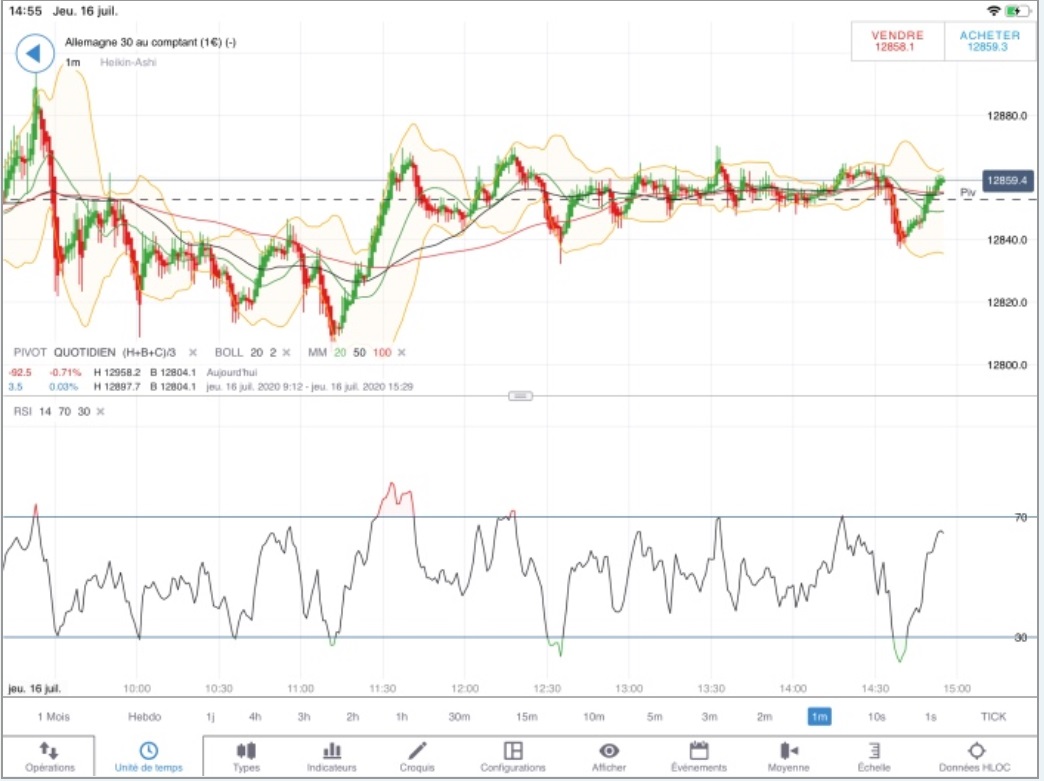
Task: Open the Configurations layout icon
Action: click(x=513, y=750)
